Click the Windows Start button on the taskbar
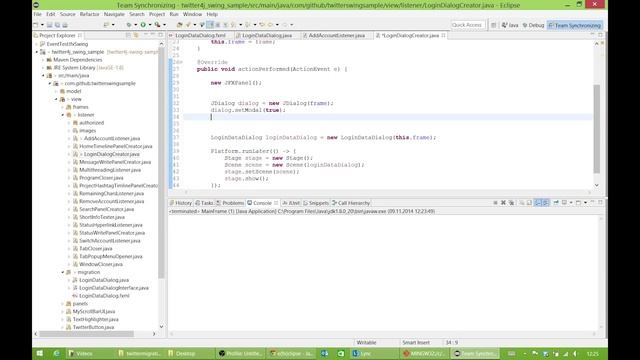 40,353
